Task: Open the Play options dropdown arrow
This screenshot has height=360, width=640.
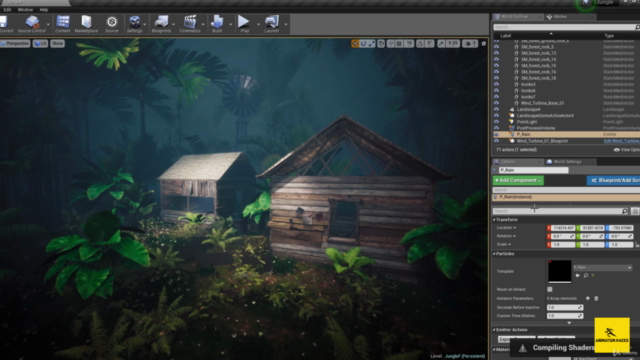Action: point(258,24)
